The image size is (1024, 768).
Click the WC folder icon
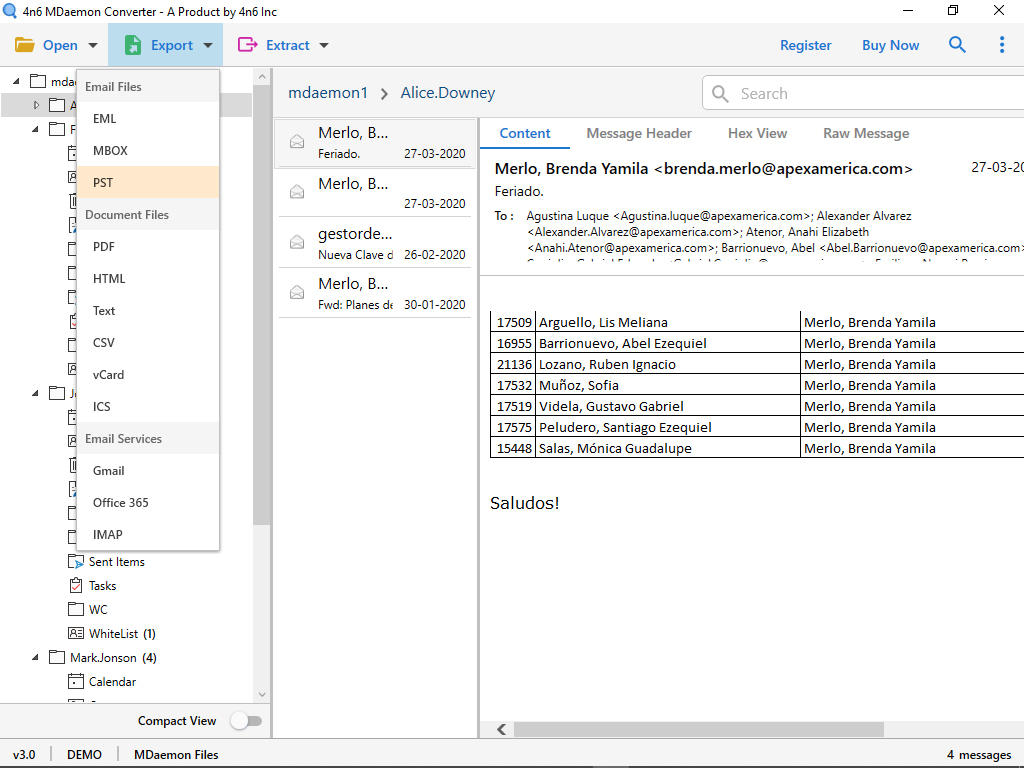[x=76, y=609]
